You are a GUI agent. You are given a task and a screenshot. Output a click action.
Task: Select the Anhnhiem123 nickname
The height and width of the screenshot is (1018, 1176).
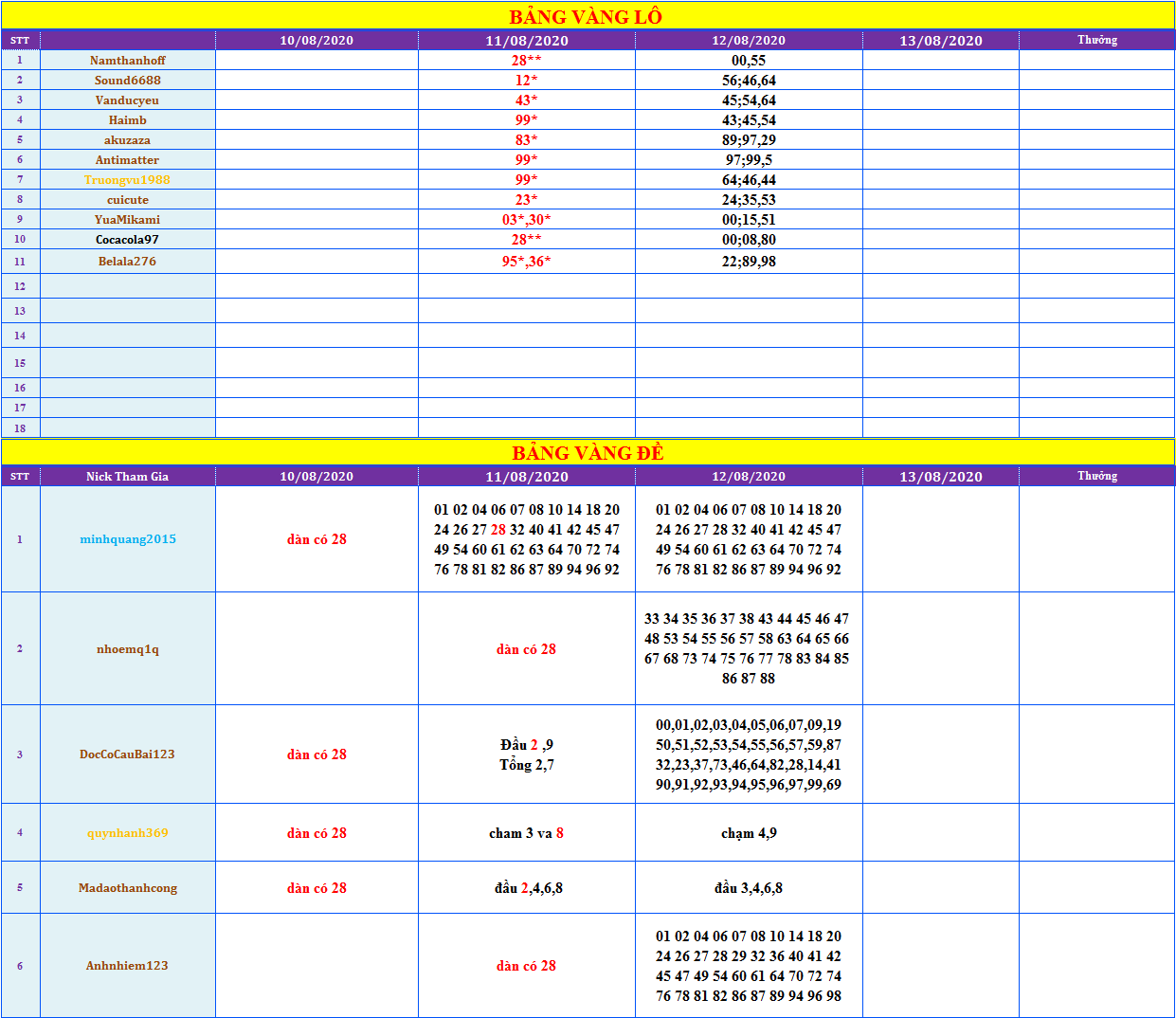pos(127,966)
